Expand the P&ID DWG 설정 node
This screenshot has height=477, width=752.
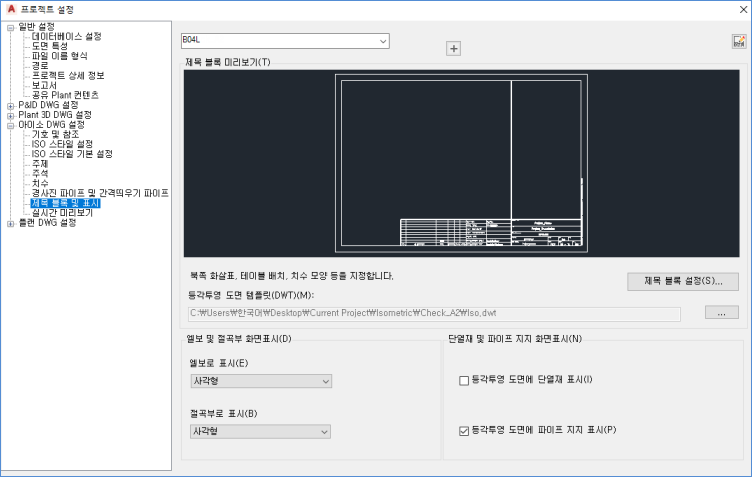tap(11, 106)
